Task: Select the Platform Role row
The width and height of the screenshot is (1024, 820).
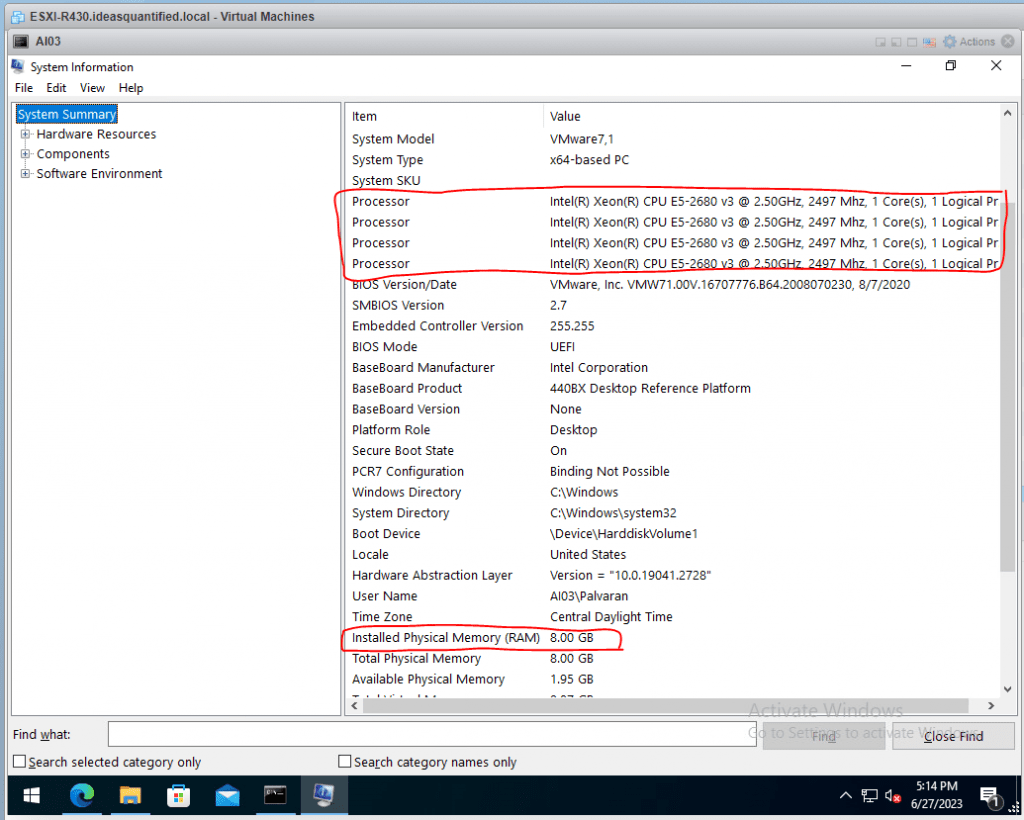Action: (673, 430)
